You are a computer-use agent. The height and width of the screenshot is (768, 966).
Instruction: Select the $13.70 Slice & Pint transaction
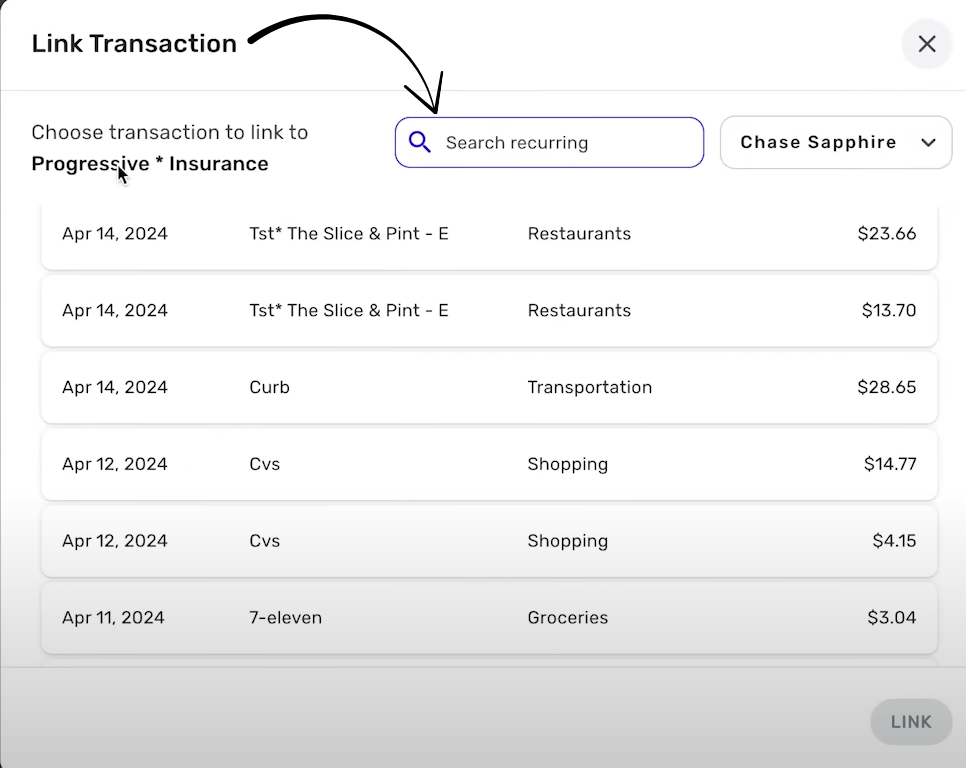pos(489,310)
